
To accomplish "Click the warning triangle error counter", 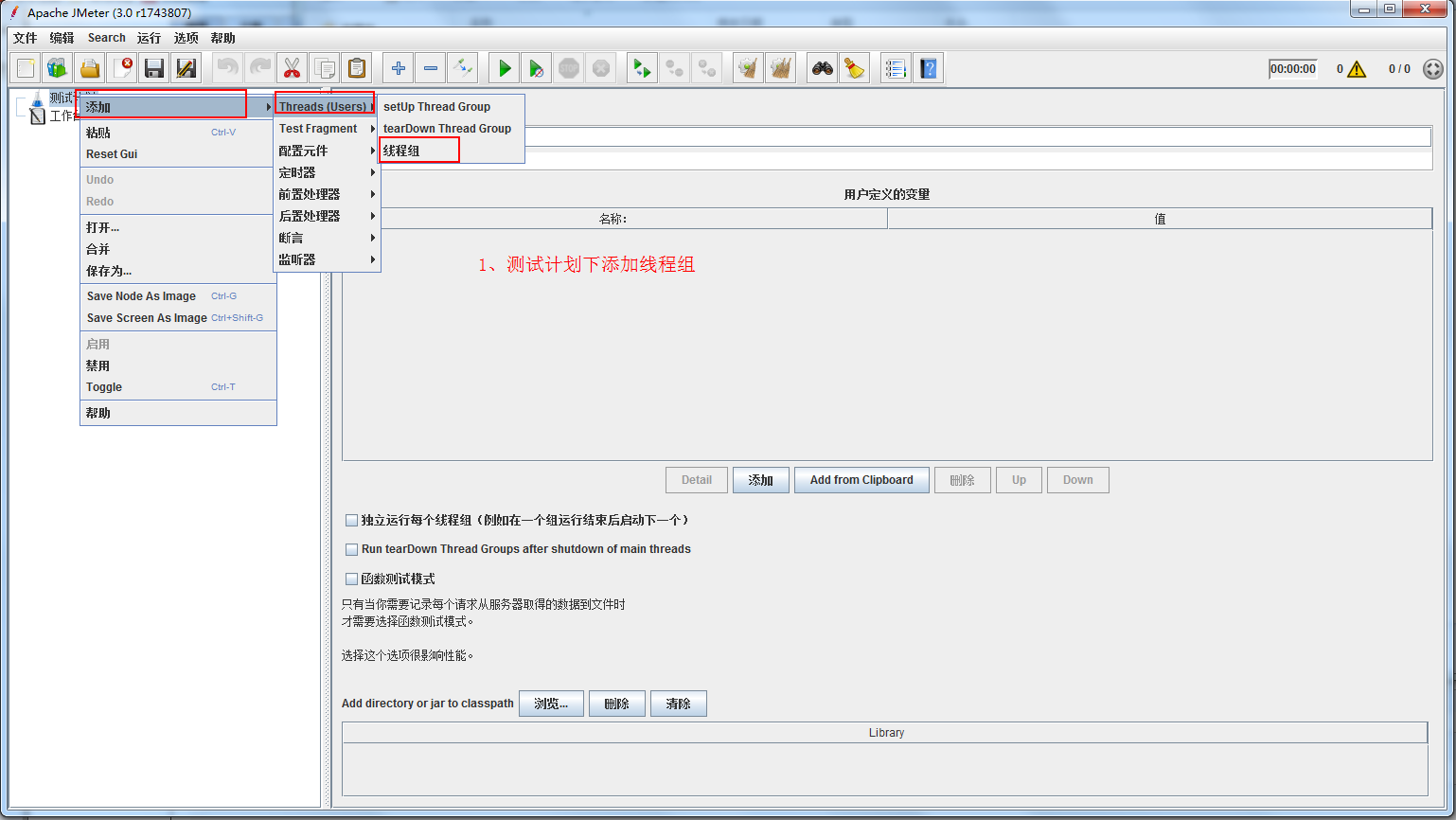I will [1357, 69].
